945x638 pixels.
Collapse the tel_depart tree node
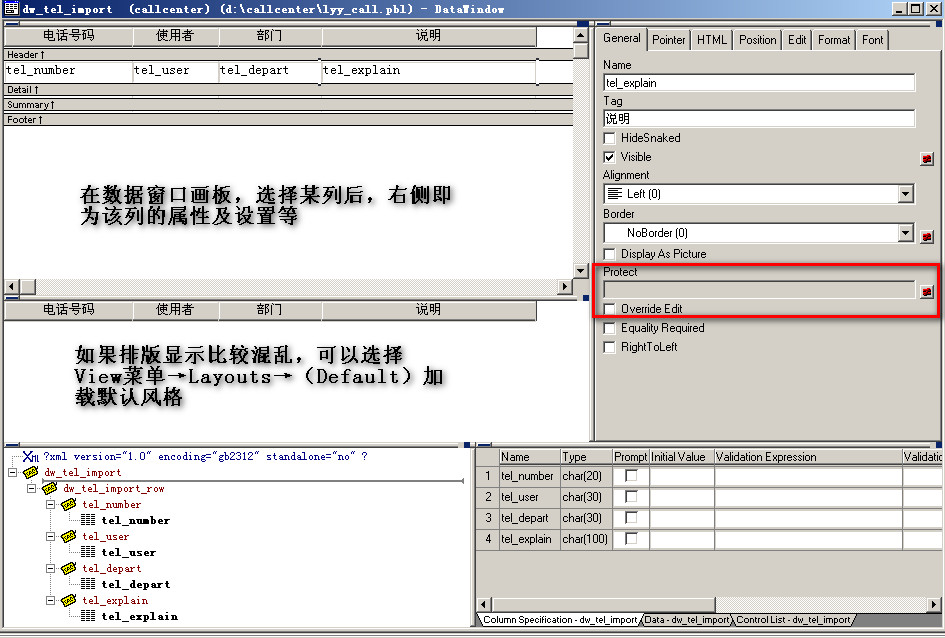click(51, 568)
